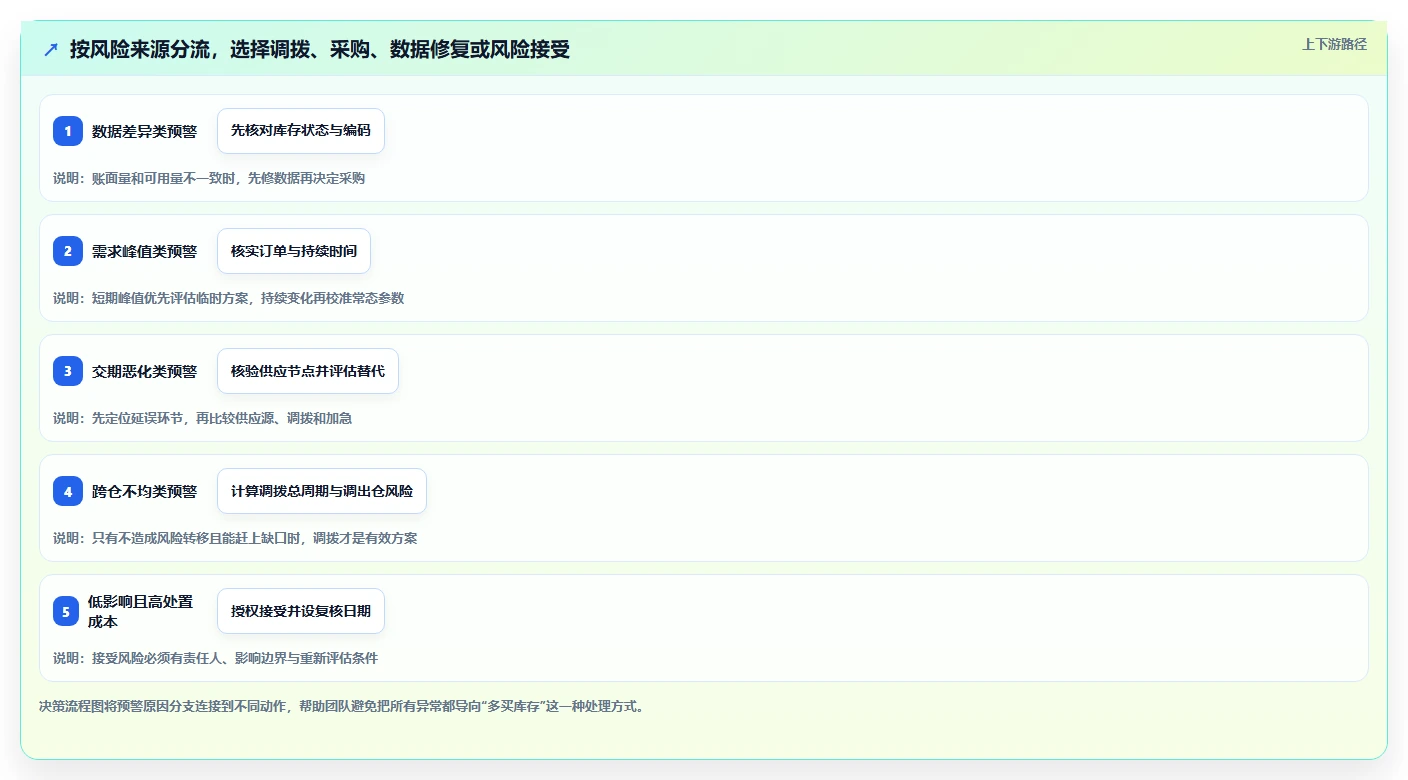This screenshot has width=1408, height=780.
Task: Click the 交期恶化类预警 label
Action: click(145, 371)
